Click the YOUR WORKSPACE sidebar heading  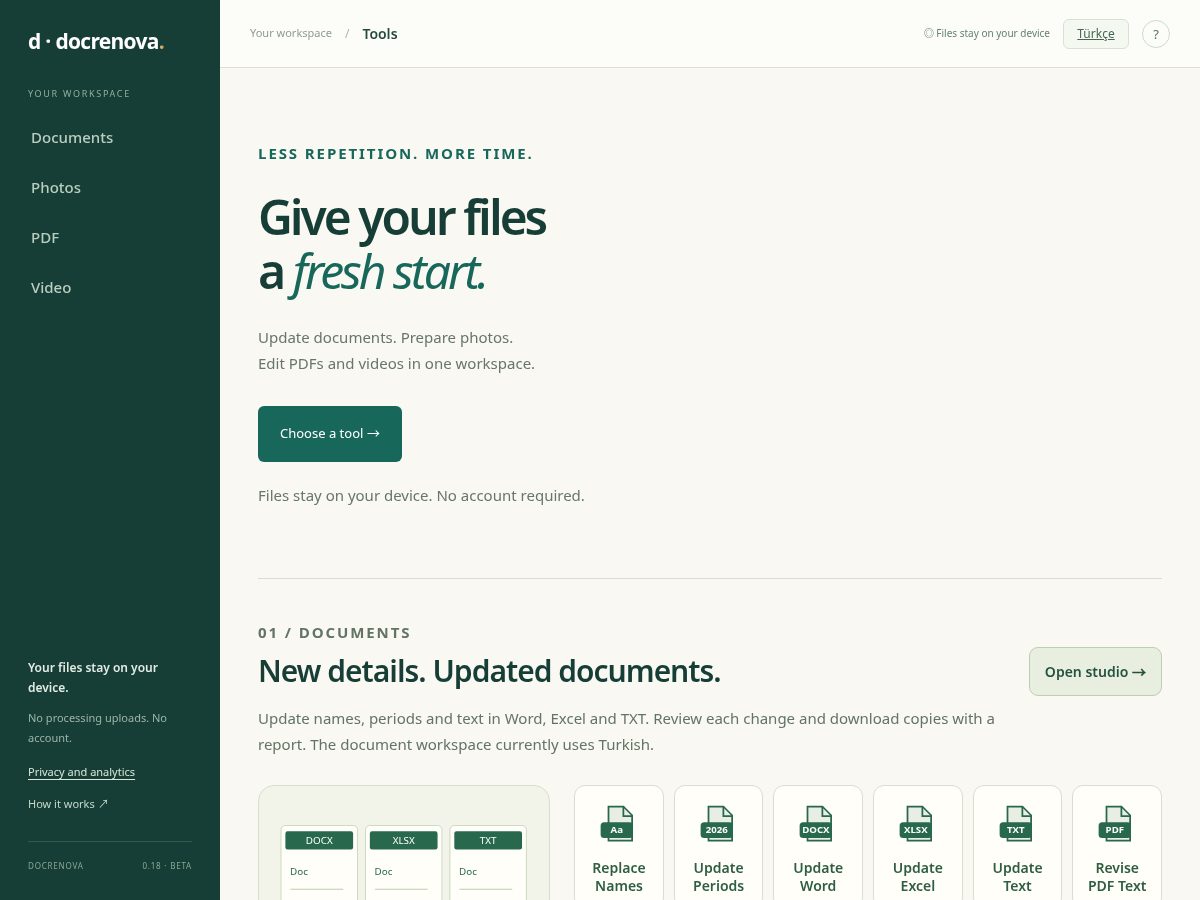coord(79,94)
